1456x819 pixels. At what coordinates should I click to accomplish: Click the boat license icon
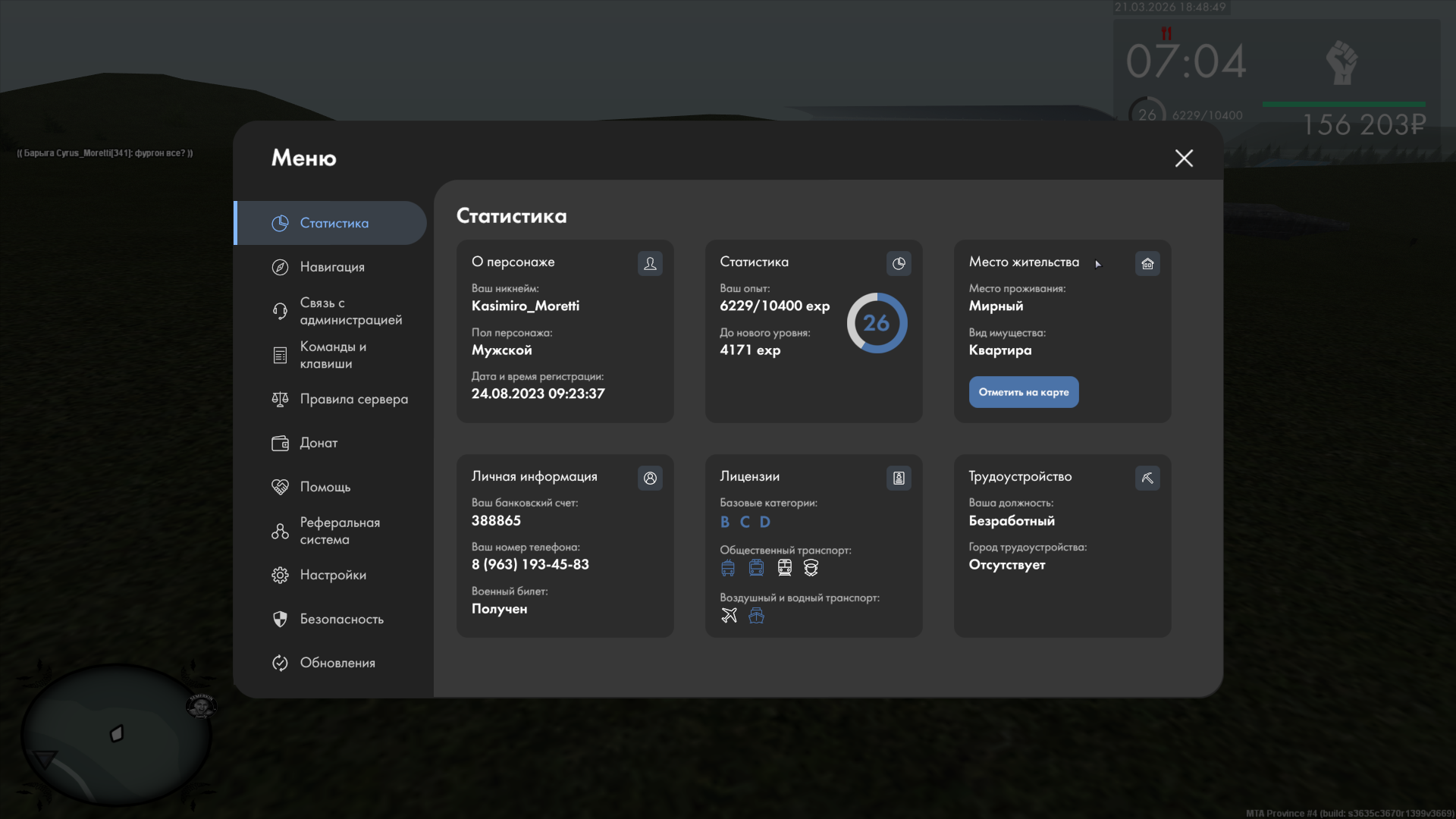click(756, 615)
